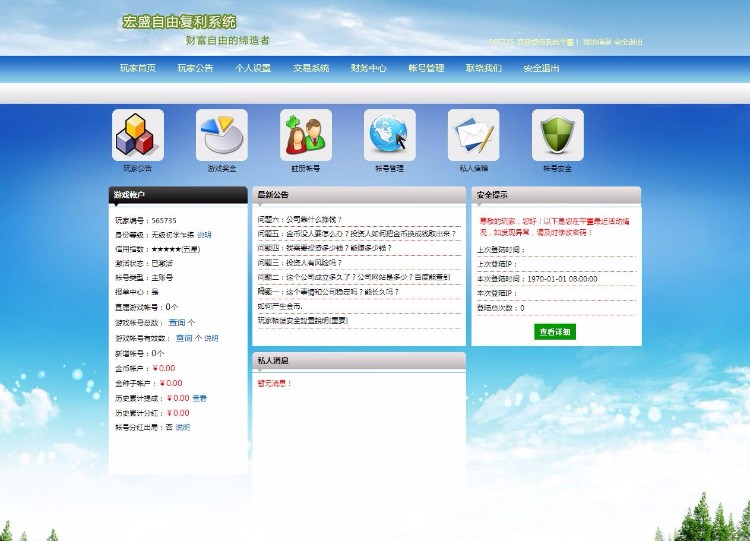Go to 玩家首页 in navigation bar
The image size is (750, 541).
(x=138, y=68)
